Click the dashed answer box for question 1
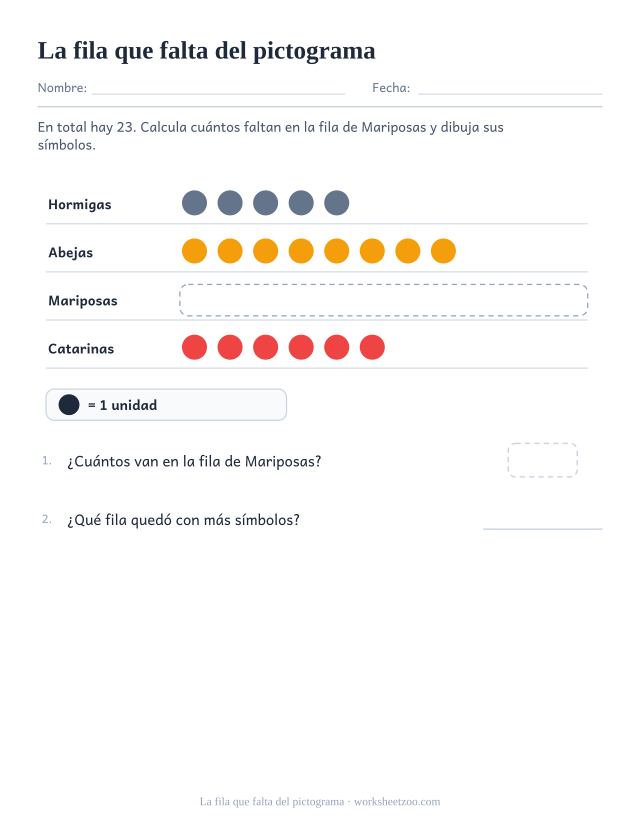The image size is (640, 829). (x=542, y=460)
